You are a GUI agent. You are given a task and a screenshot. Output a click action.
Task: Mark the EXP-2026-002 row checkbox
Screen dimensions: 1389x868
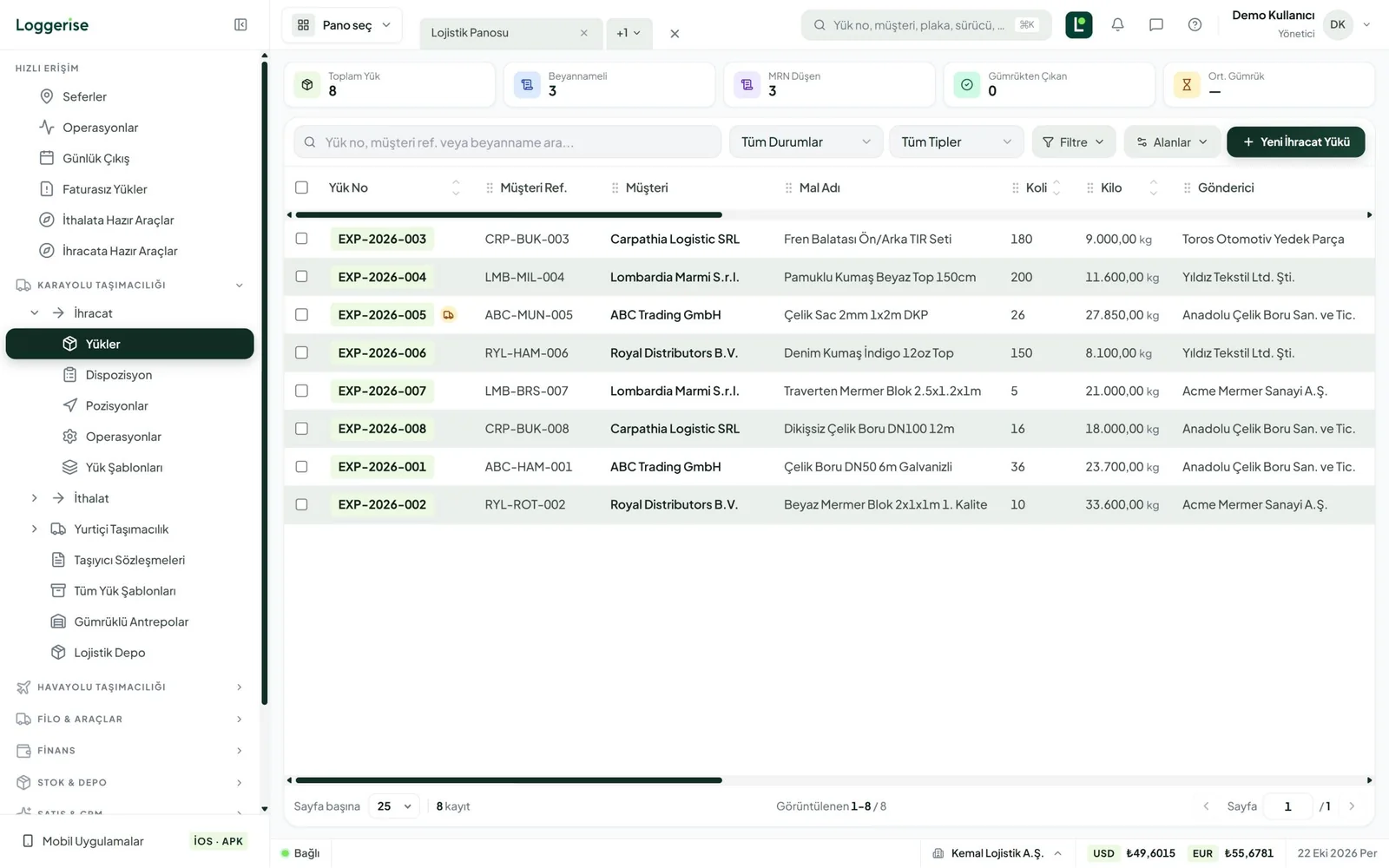[301, 505]
